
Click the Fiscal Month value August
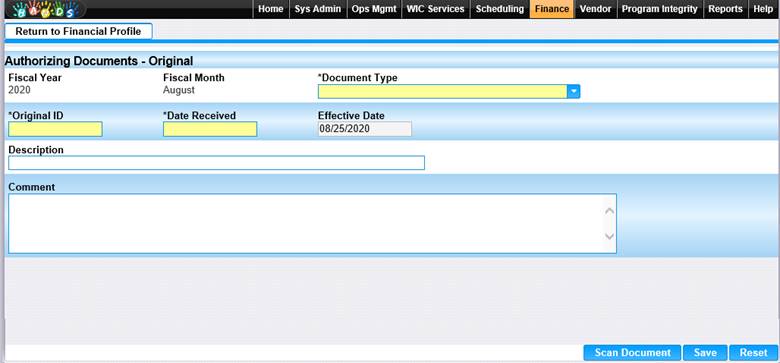tap(179, 91)
